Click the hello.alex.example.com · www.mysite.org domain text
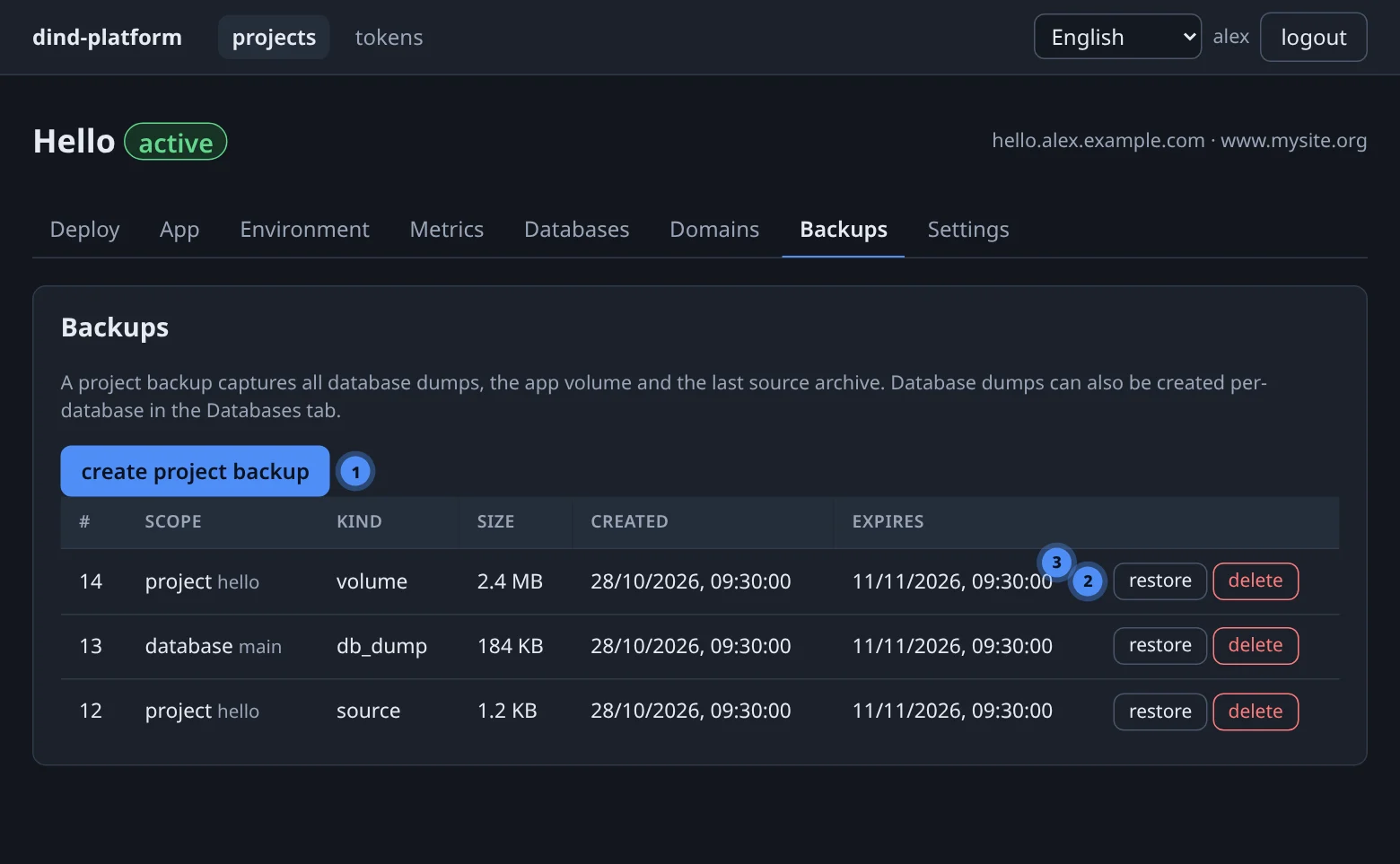This screenshot has width=1400, height=864. pos(1178,141)
